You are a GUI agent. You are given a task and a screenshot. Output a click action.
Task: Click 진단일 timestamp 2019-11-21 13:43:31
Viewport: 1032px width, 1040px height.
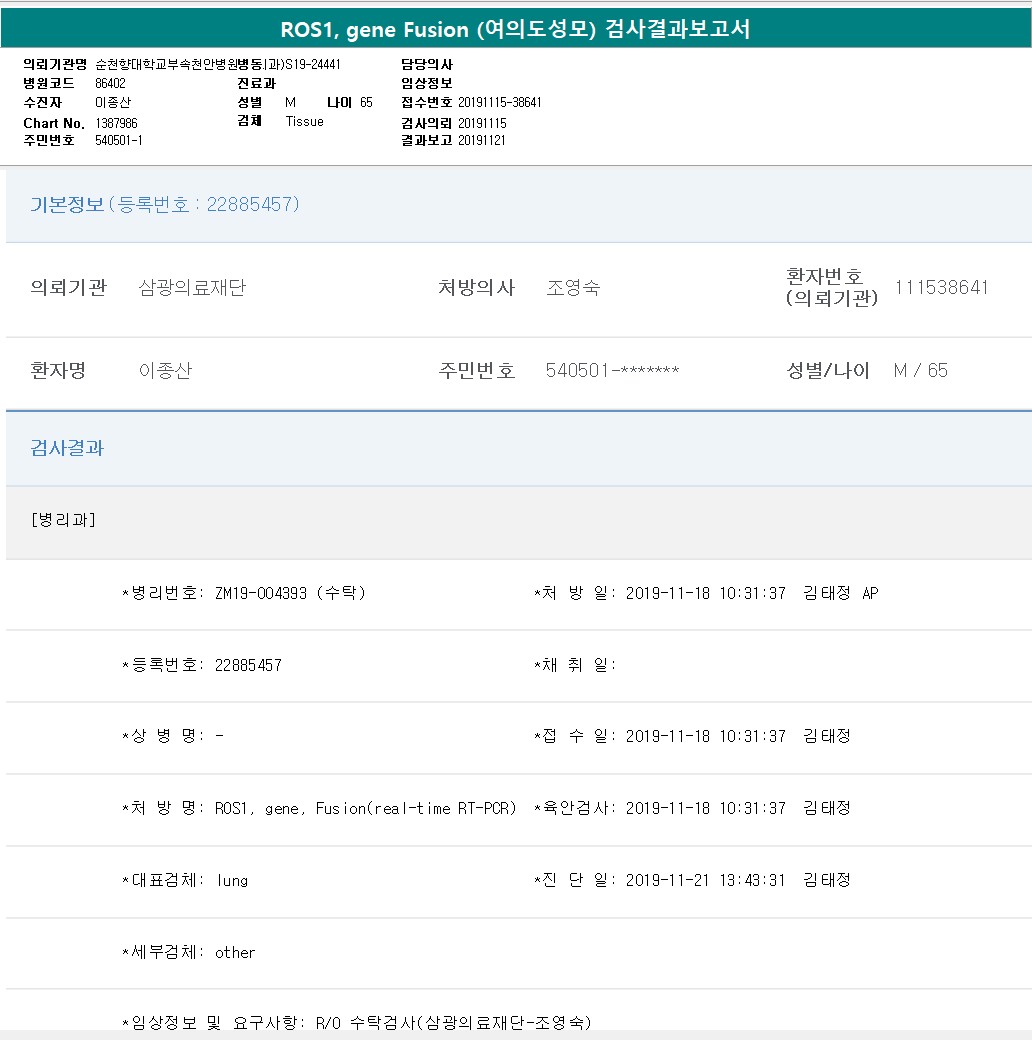(705, 881)
